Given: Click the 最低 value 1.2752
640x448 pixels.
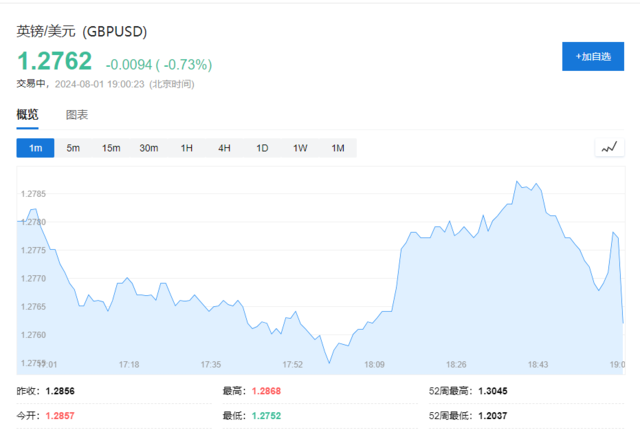Looking at the screenshot, I should (266, 415).
